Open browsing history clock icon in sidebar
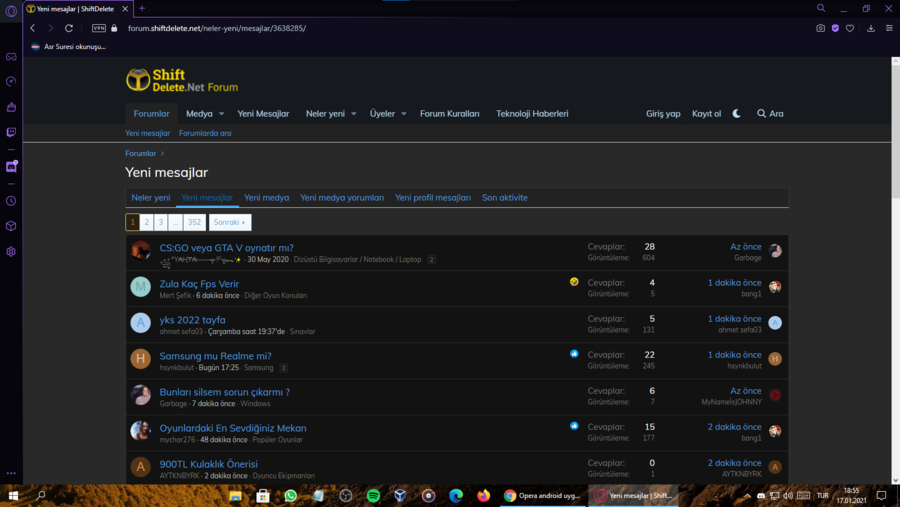This screenshot has height=507, width=900. pos(11,201)
